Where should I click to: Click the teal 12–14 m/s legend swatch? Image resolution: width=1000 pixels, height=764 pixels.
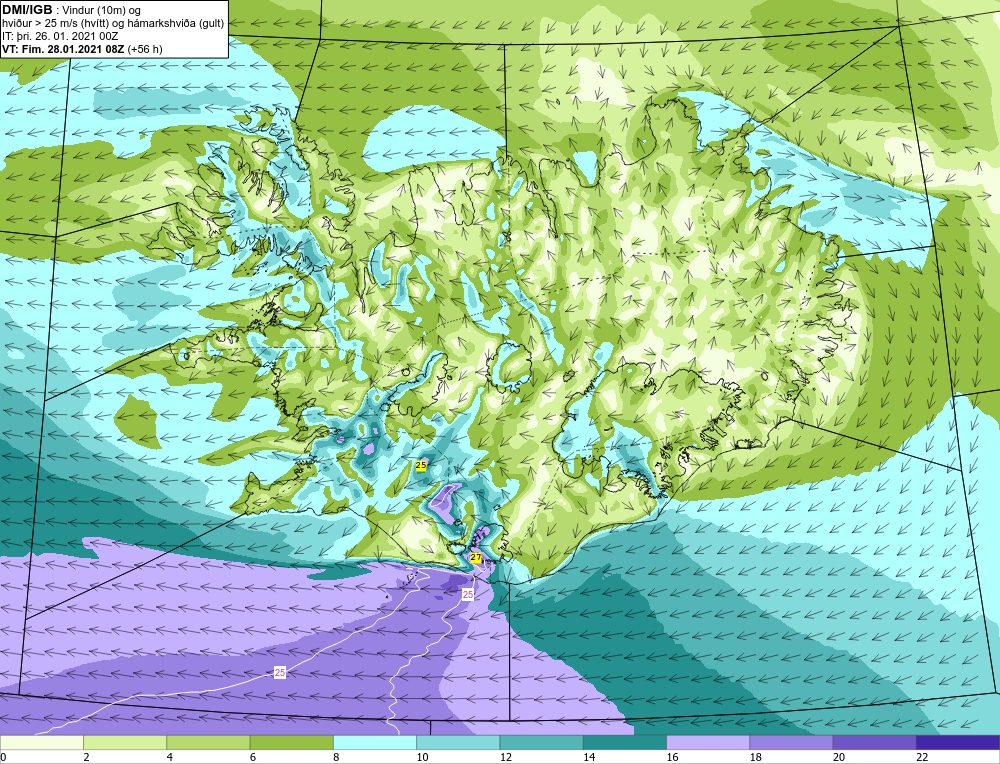(x=541, y=742)
